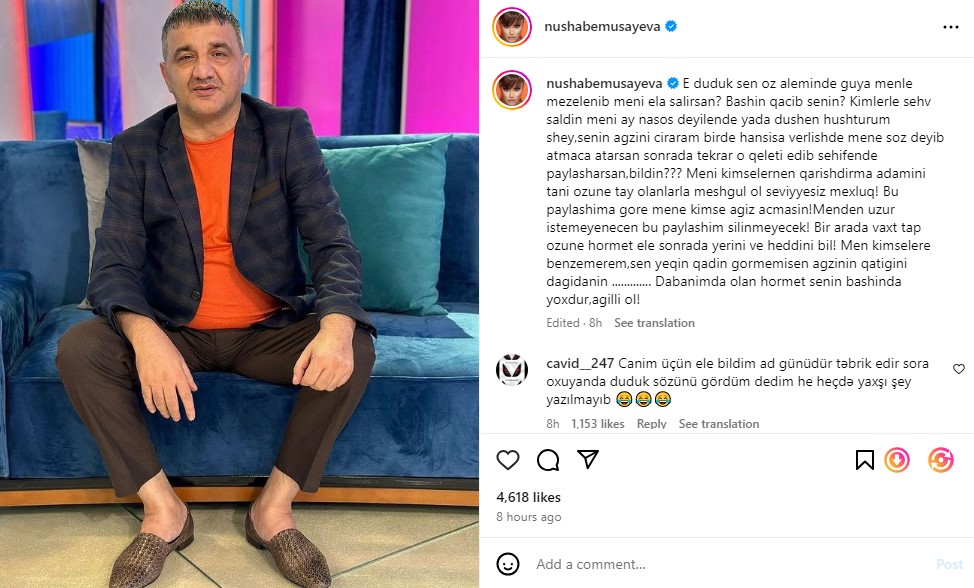See translation of the caption
This screenshot has height=588, width=974.
tap(654, 323)
